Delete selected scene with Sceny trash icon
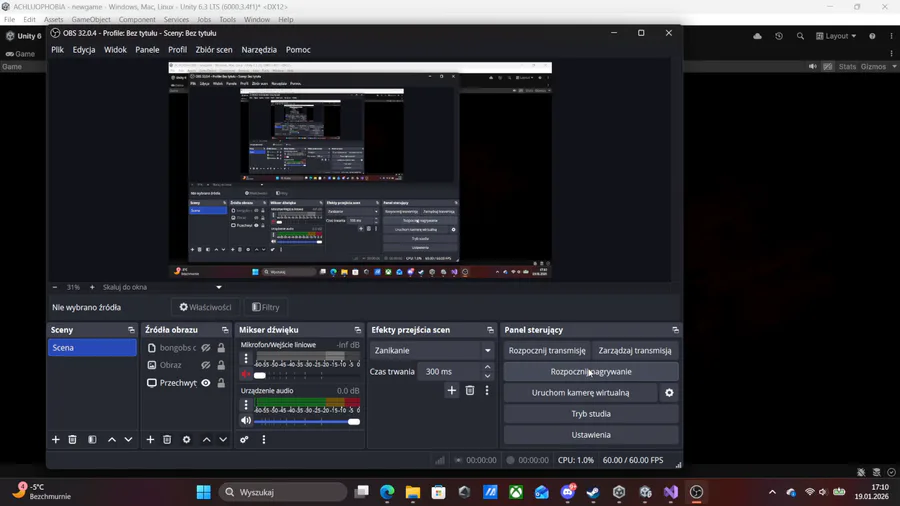The height and width of the screenshot is (506, 900). point(72,439)
